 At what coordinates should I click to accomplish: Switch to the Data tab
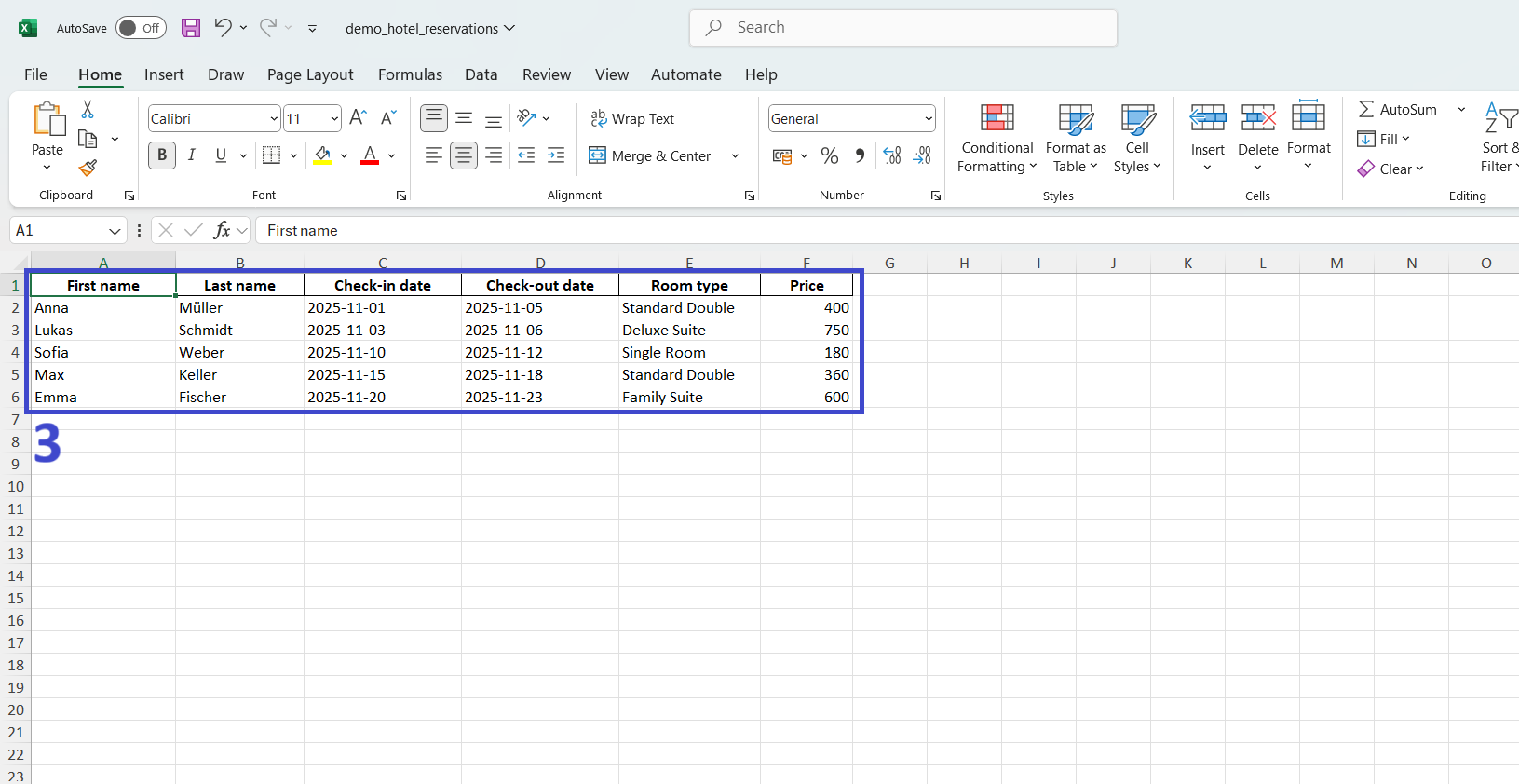[481, 74]
